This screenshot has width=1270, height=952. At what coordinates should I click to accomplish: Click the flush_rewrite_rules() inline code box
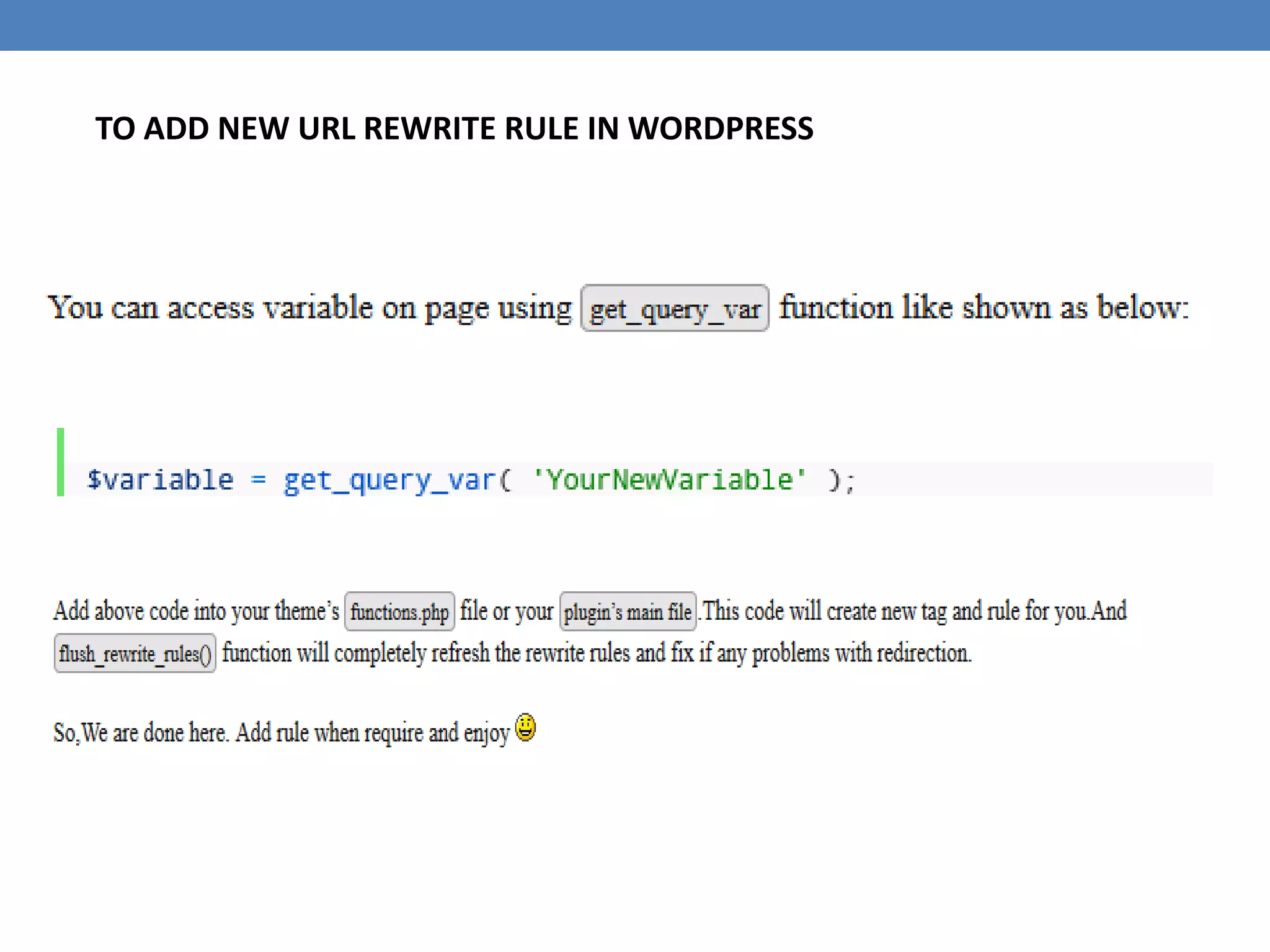click(135, 653)
